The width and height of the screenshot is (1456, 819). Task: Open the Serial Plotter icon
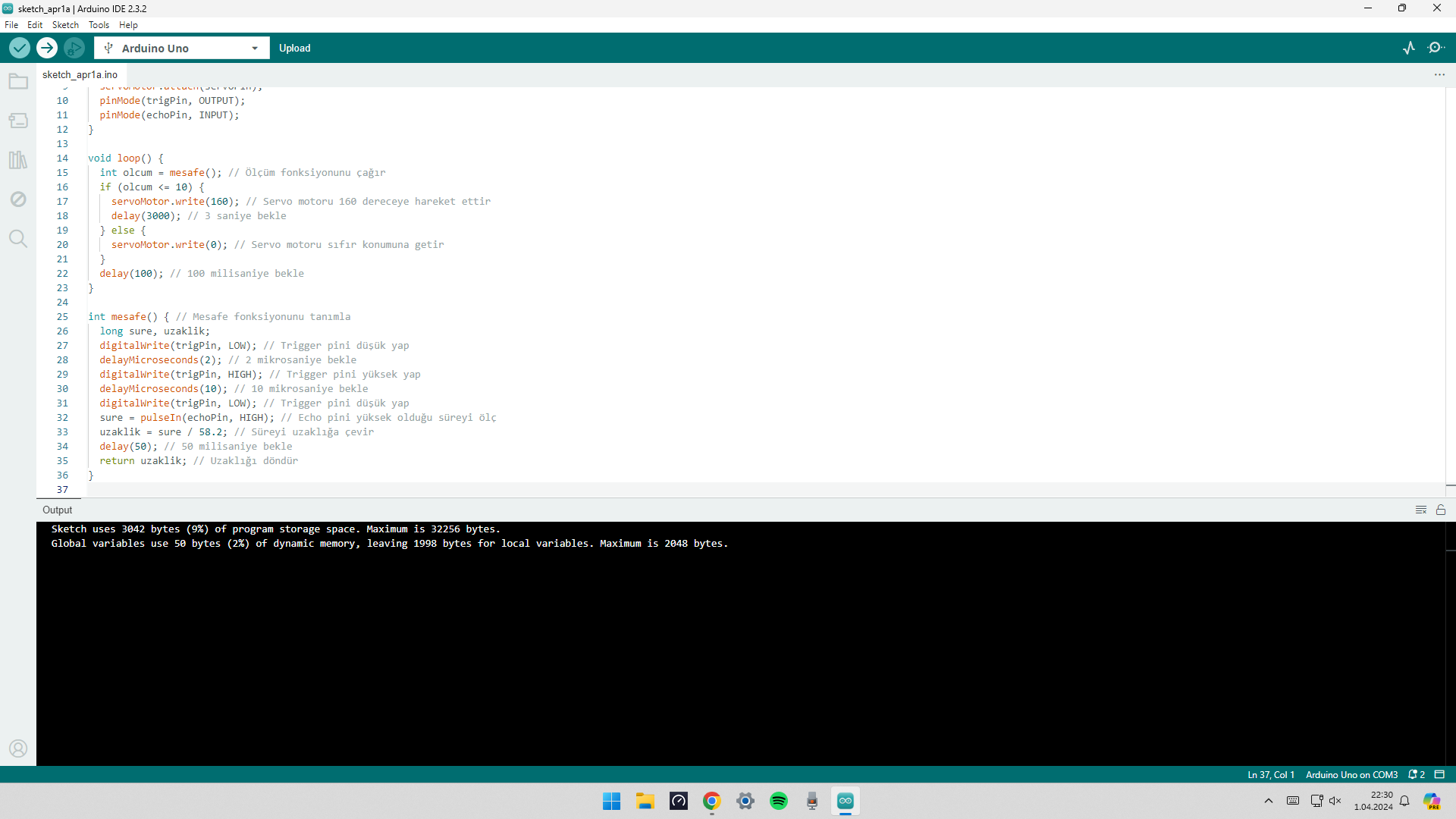pos(1409,48)
